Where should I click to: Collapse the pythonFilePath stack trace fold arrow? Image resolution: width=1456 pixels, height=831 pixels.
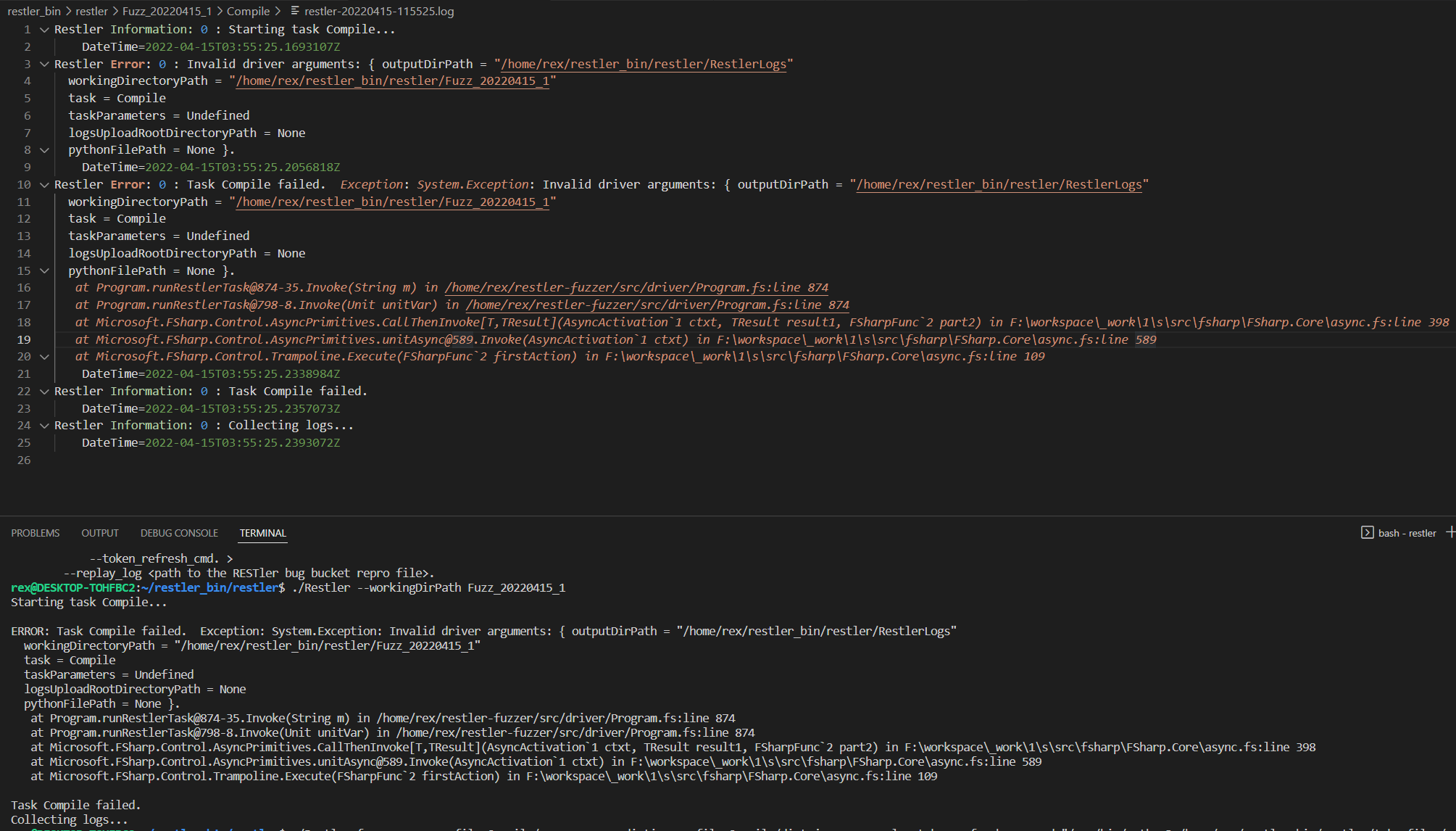43,270
